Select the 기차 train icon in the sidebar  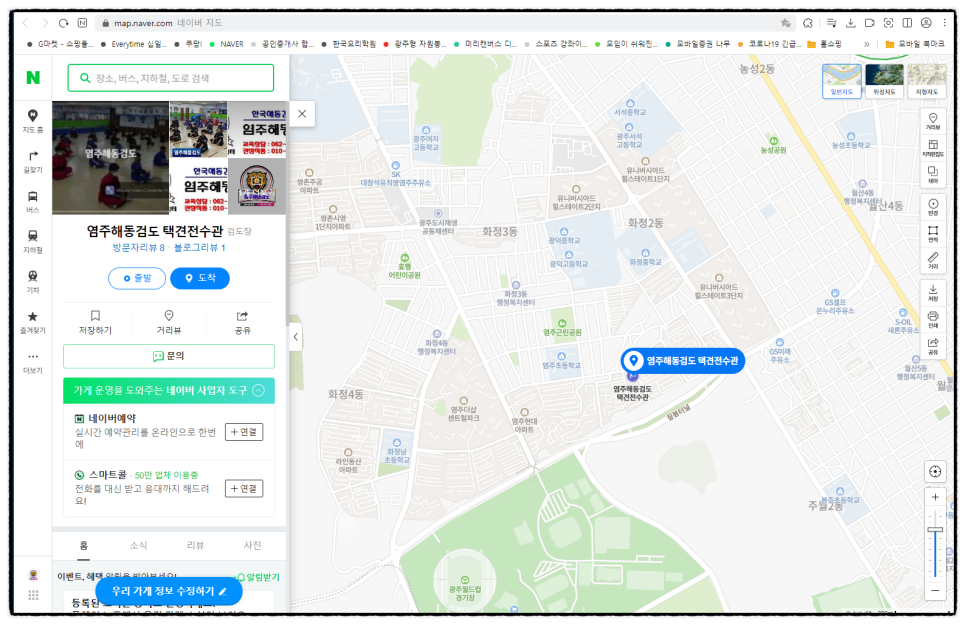[x=33, y=282]
